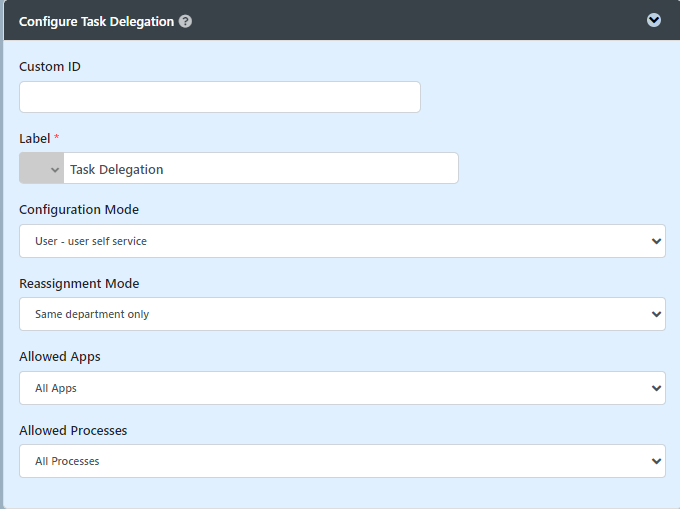Click the arrow on Reassignment Mode select
The height and width of the screenshot is (509, 680).
click(x=656, y=314)
